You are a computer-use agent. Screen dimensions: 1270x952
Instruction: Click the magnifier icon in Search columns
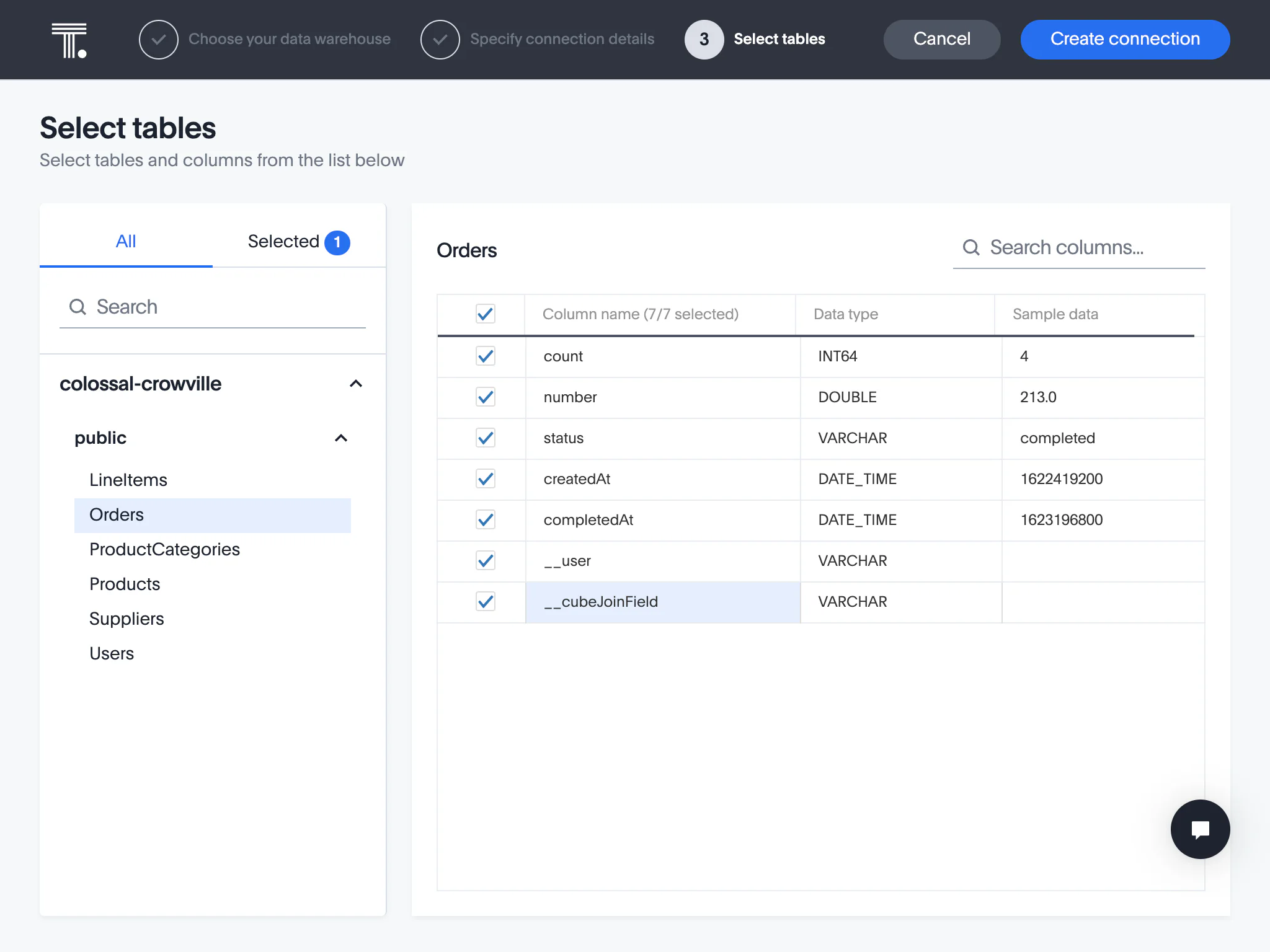pyautogui.click(x=970, y=248)
